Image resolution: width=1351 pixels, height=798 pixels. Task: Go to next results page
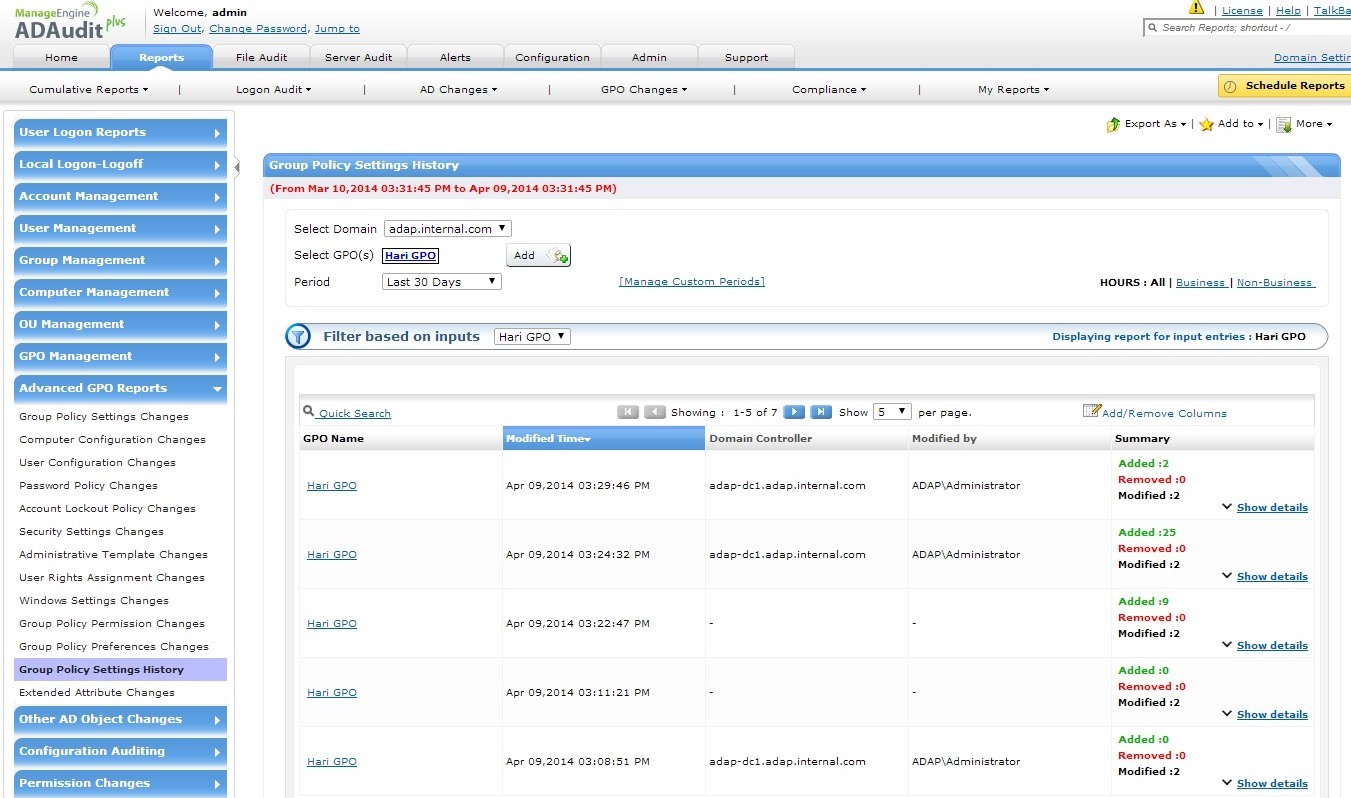pos(794,412)
